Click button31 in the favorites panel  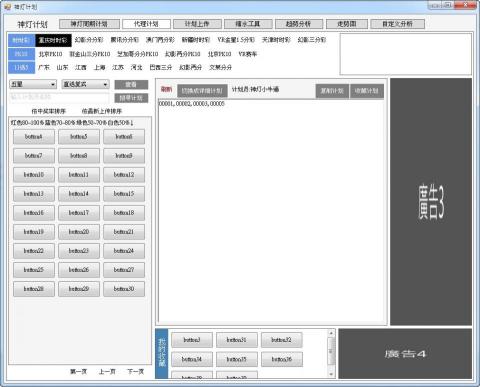(237, 340)
